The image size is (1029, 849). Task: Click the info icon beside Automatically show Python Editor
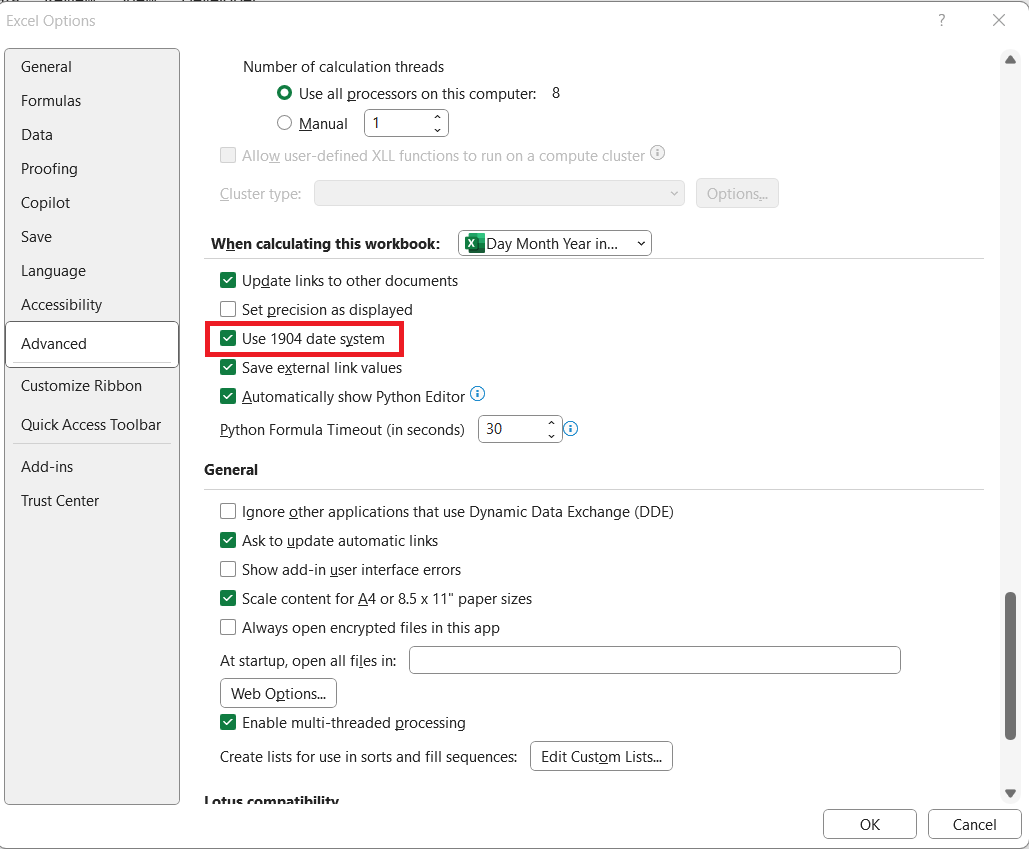(478, 394)
